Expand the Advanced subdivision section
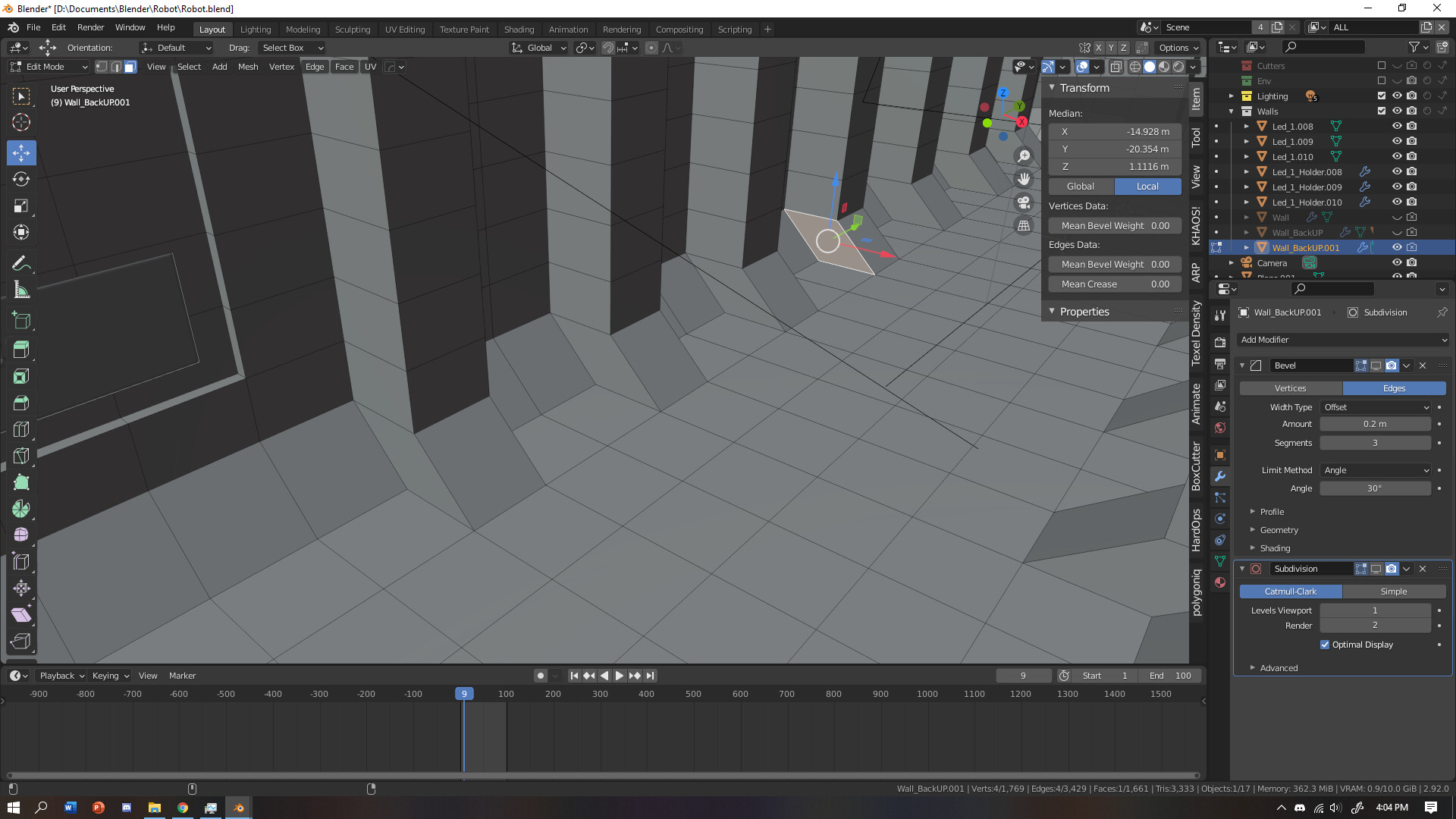1456x819 pixels. click(x=1279, y=668)
